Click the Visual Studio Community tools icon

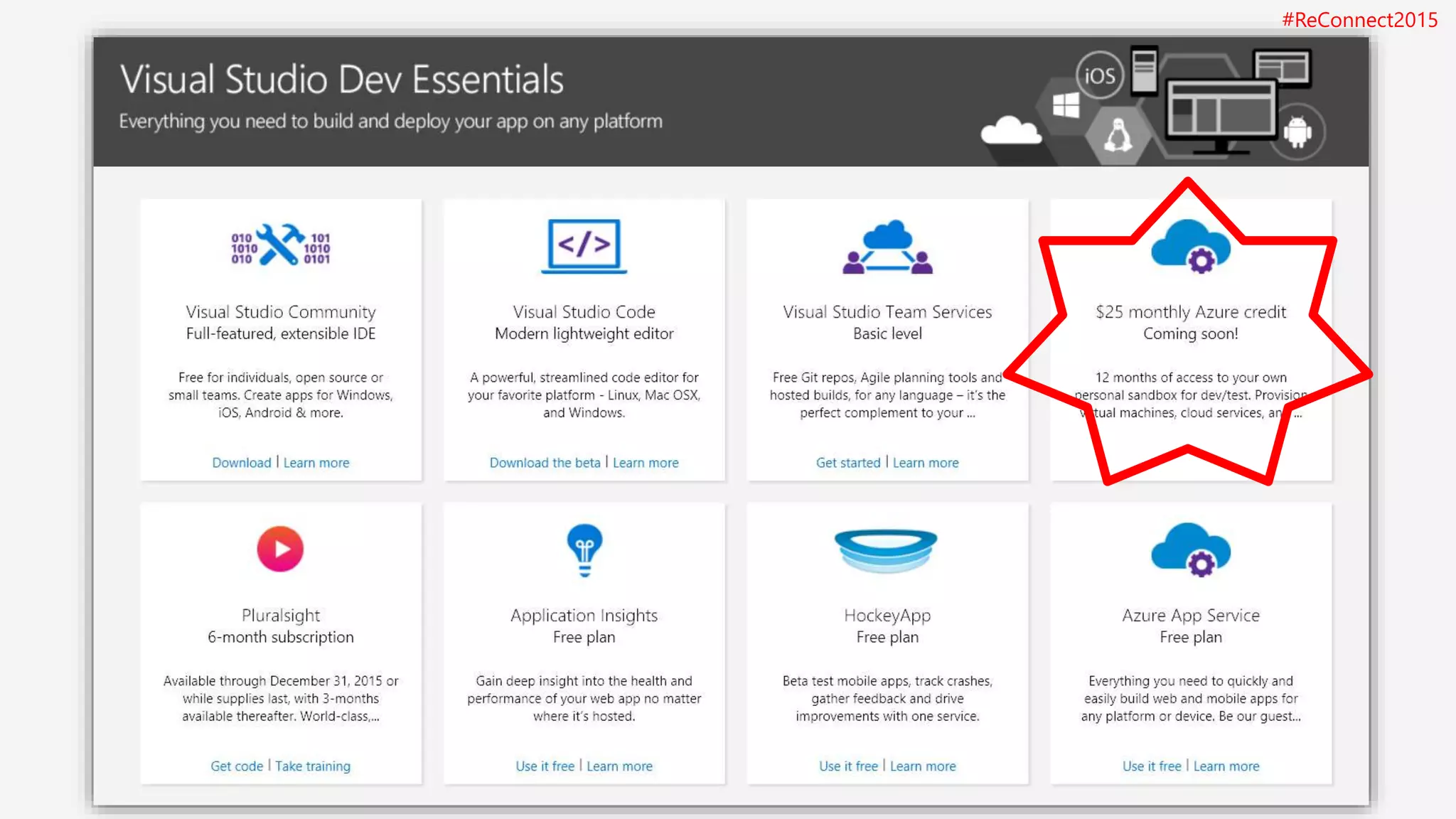click(x=280, y=245)
